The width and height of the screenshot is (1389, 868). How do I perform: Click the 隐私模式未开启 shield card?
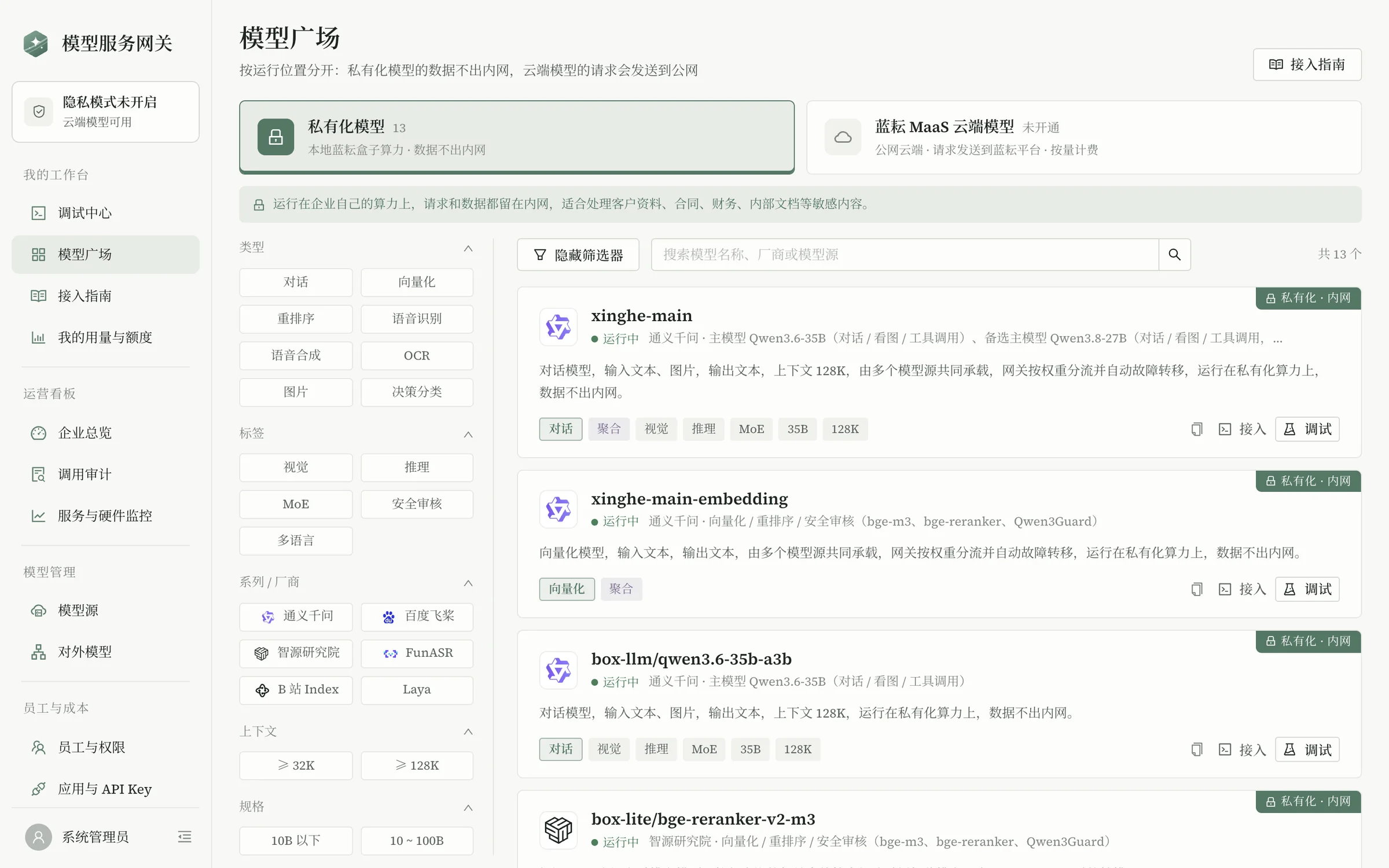pos(105,112)
